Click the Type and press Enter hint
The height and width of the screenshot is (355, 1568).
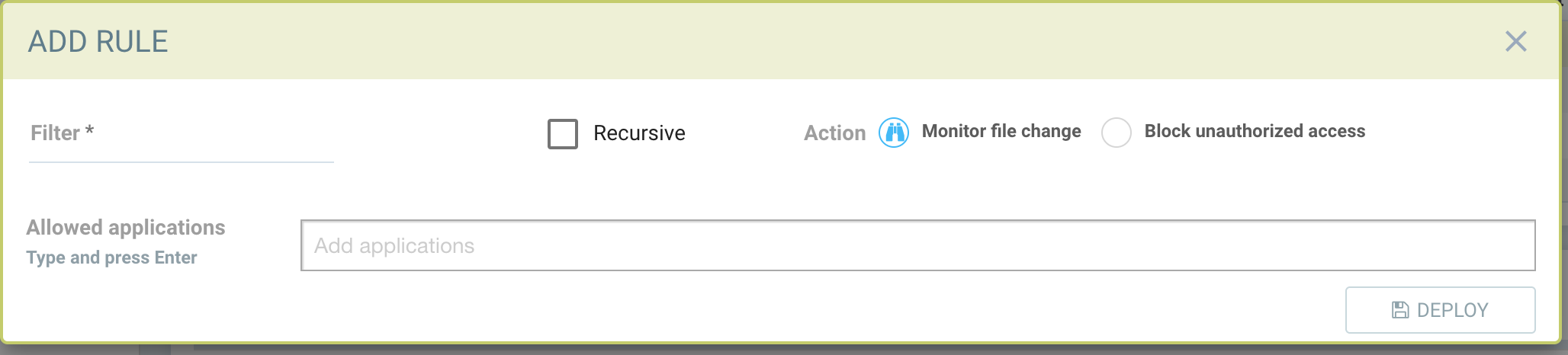point(112,257)
